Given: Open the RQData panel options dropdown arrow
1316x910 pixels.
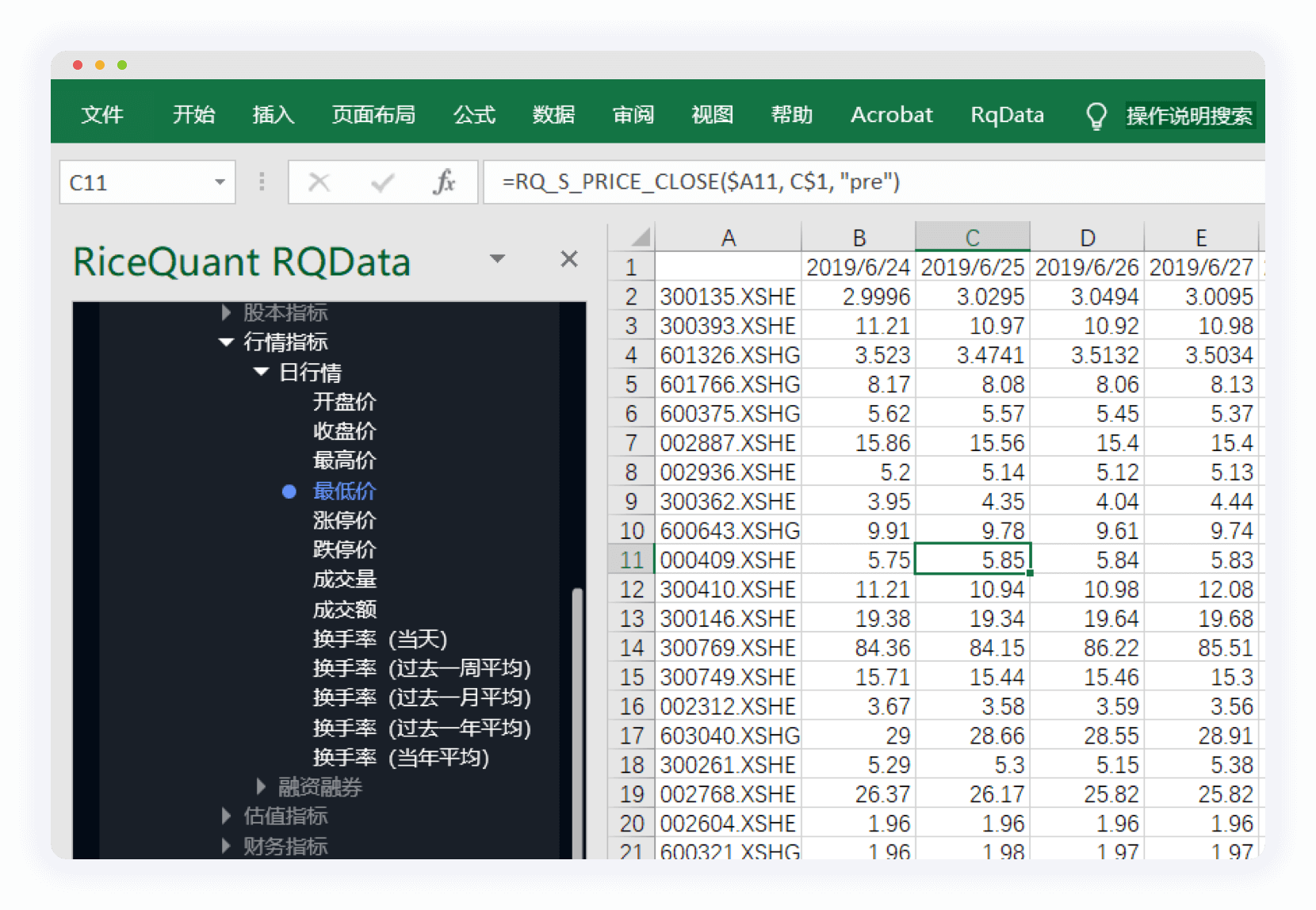Looking at the screenshot, I should pyautogui.click(x=497, y=259).
